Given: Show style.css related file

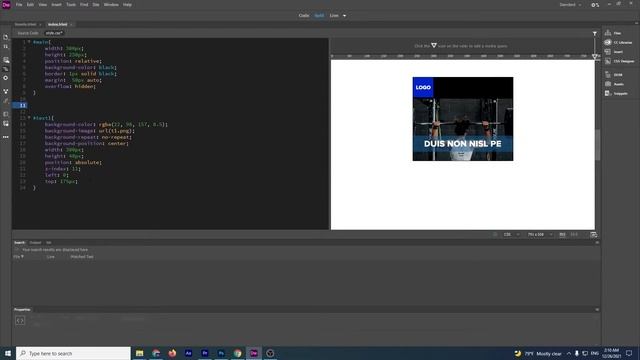Looking at the screenshot, I should [x=54, y=33].
